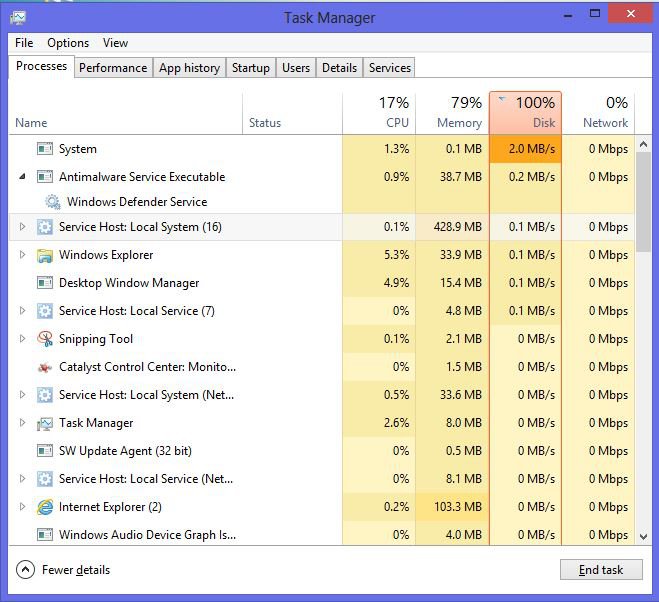
Task: Open the Options menu
Action: click(x=68, y=43)
